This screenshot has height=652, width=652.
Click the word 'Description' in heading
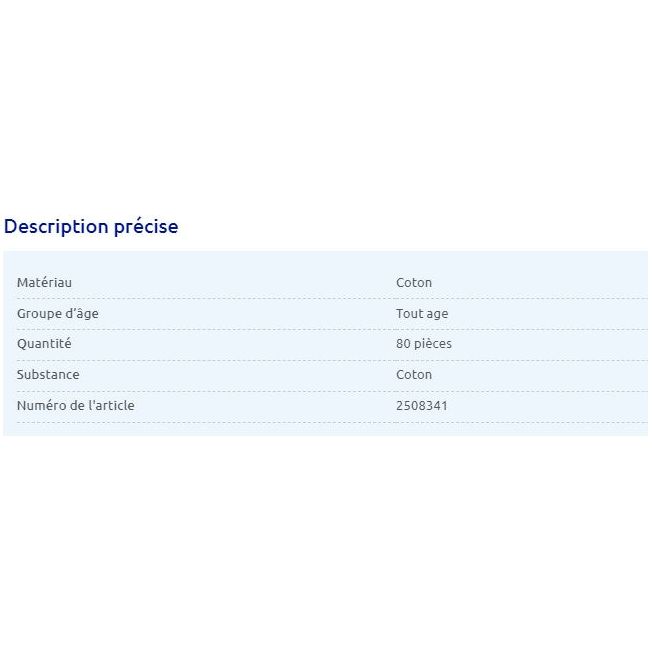click(56, 227)
